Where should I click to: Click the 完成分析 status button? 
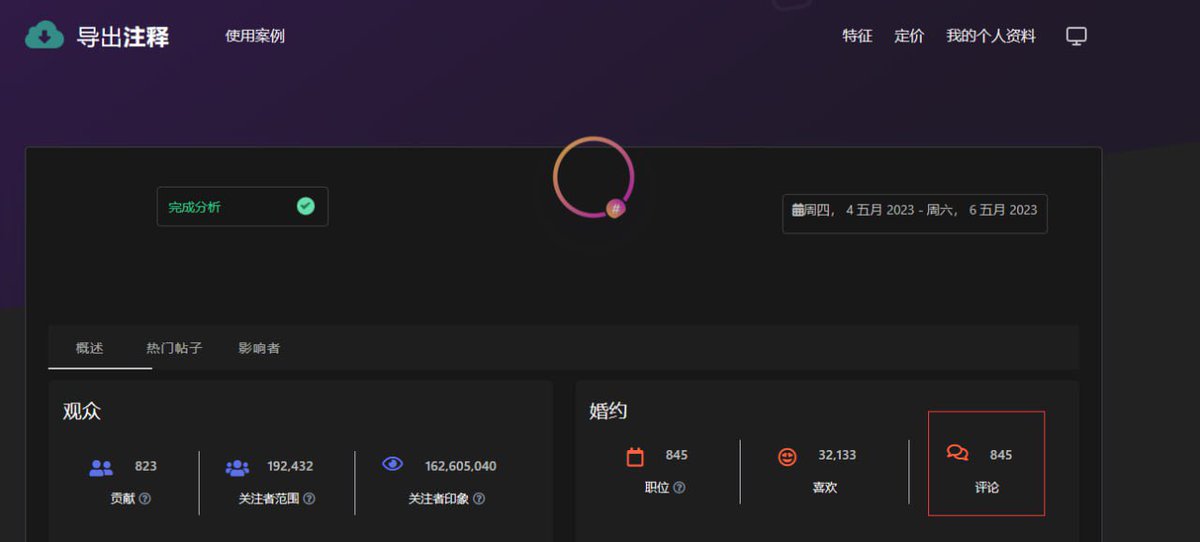click(242, 206)
